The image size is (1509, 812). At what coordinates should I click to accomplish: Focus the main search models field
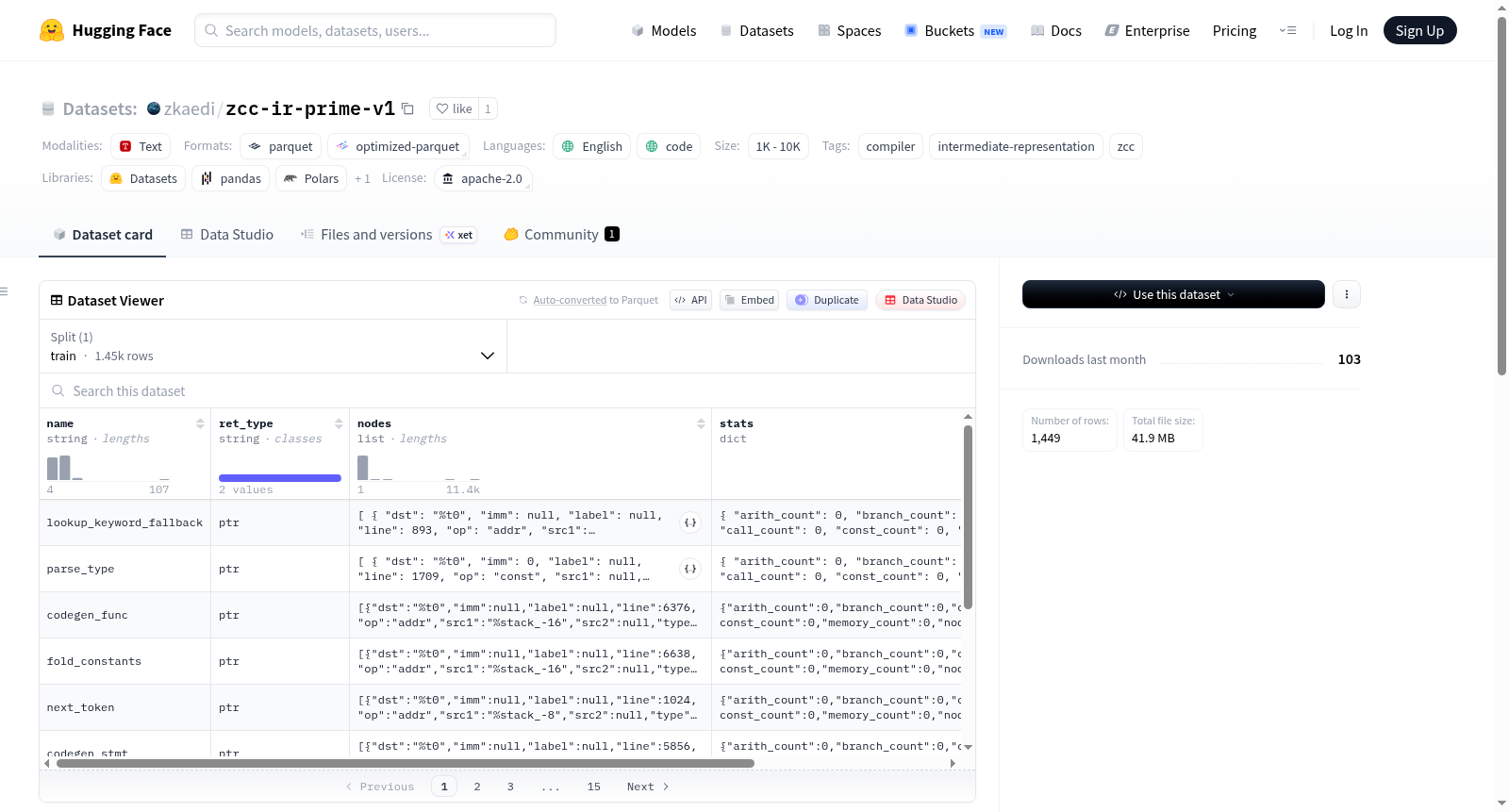[x=375, y=30]
